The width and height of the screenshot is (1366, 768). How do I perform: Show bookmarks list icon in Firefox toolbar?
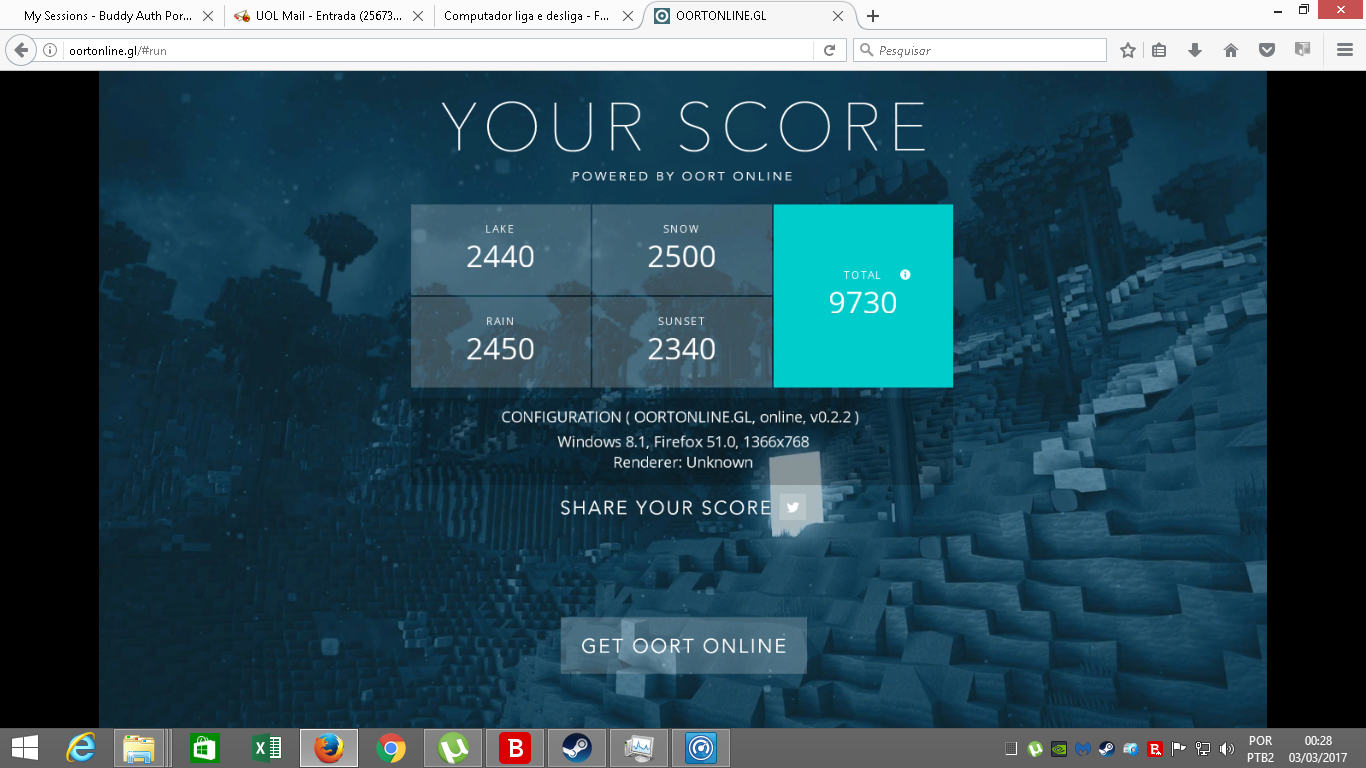[1159, 50]
